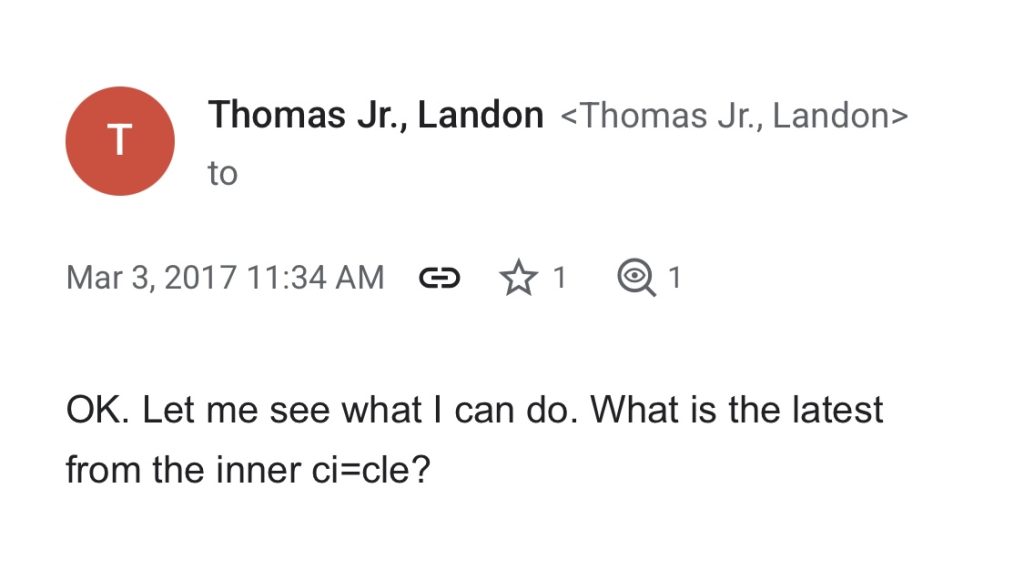
Task: Open sender name Thomas Jr., Landon
Action: [x=375, y=116]
